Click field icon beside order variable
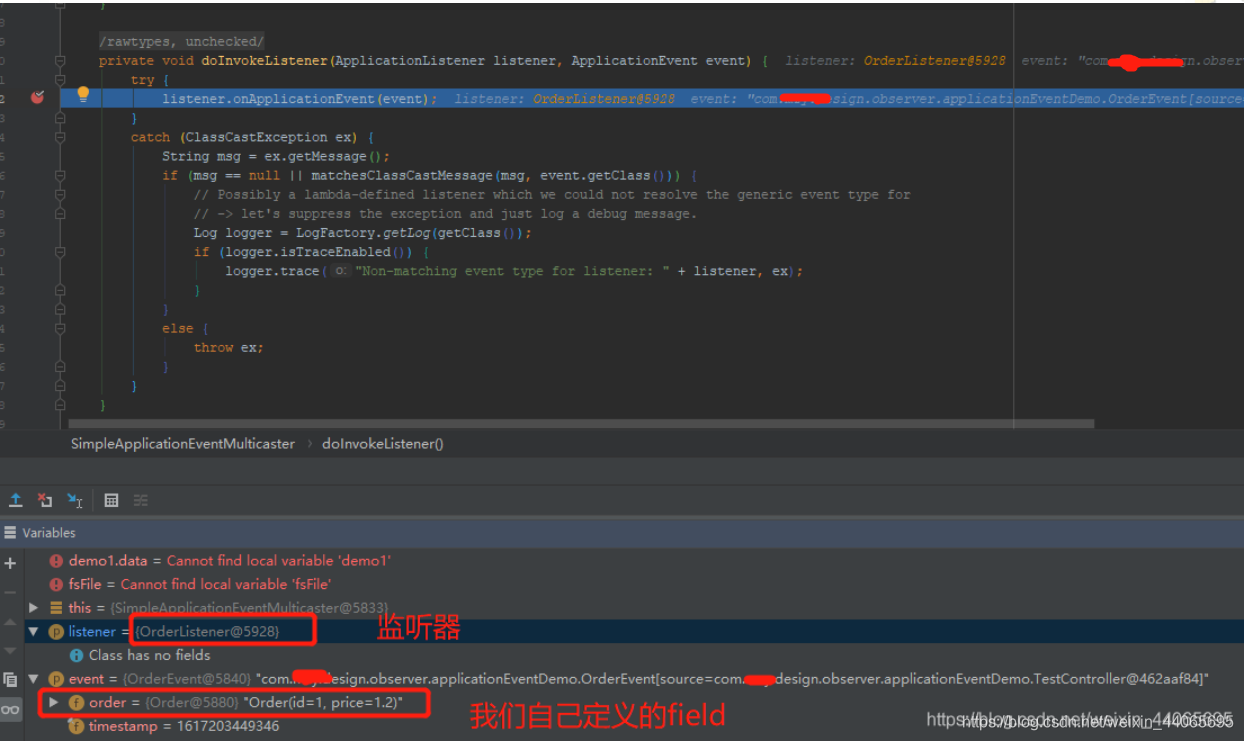Screen dimensions: 1244x741 click(x=76, y=703)
